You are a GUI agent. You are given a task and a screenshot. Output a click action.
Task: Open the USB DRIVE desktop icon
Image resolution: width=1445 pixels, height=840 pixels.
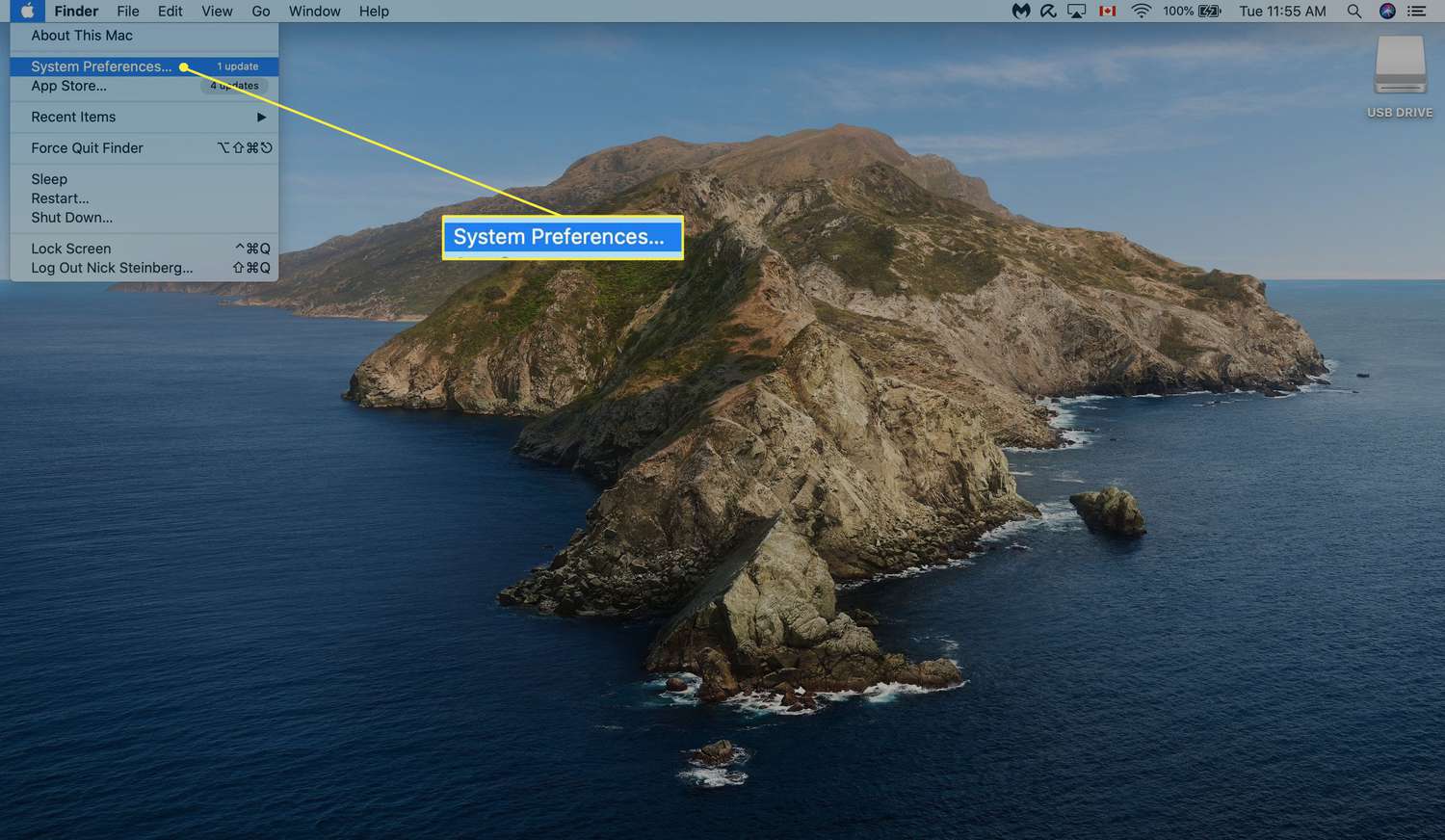click(x=1400, y=67)
